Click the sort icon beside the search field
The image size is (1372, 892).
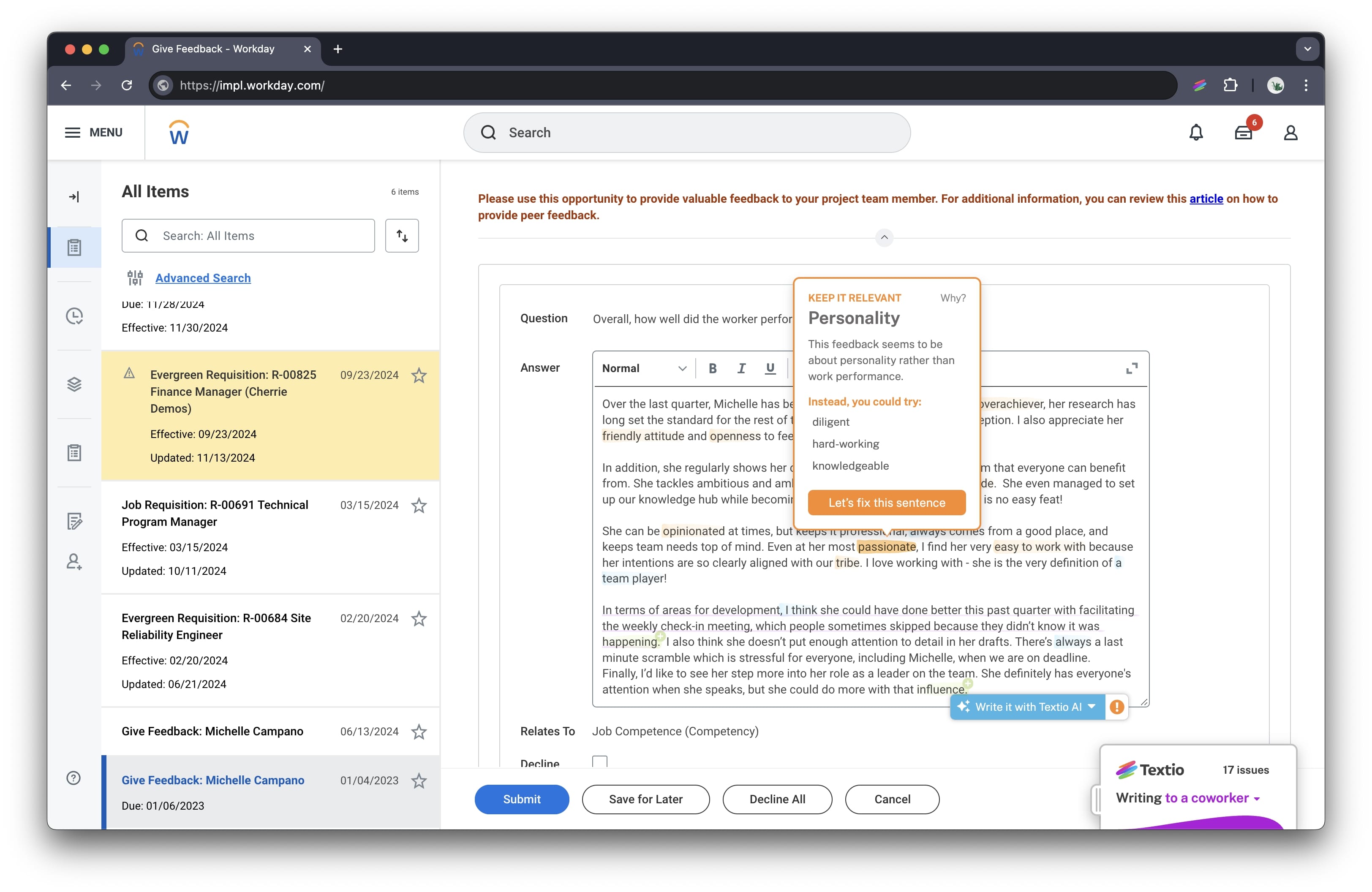click(x=401, y=235)
